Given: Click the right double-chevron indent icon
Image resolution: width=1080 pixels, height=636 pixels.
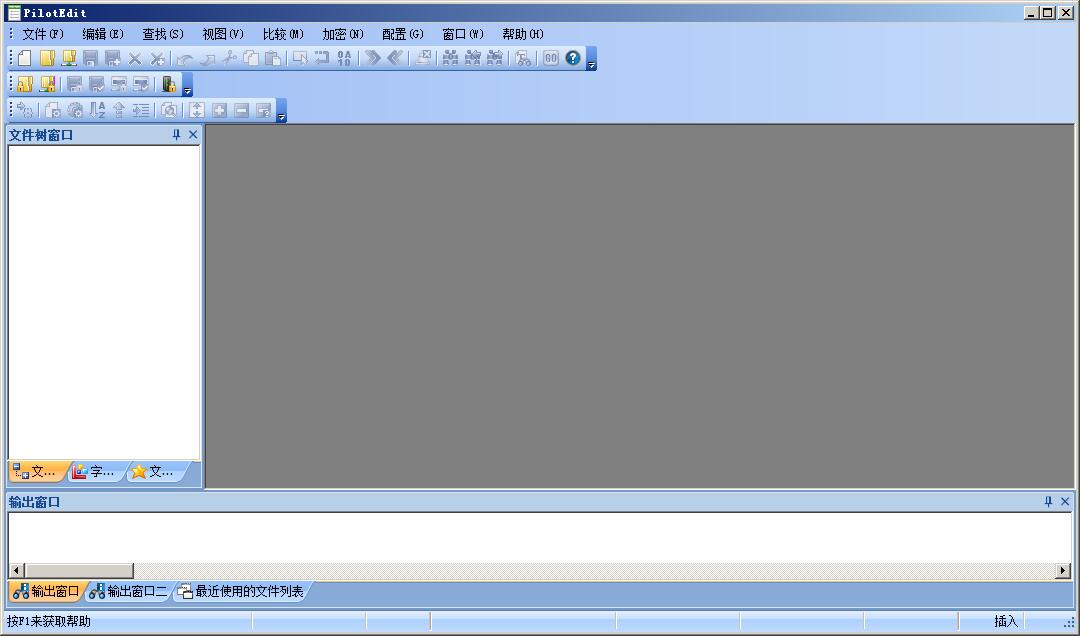Looking at the screenshot, I should [373, 59].
